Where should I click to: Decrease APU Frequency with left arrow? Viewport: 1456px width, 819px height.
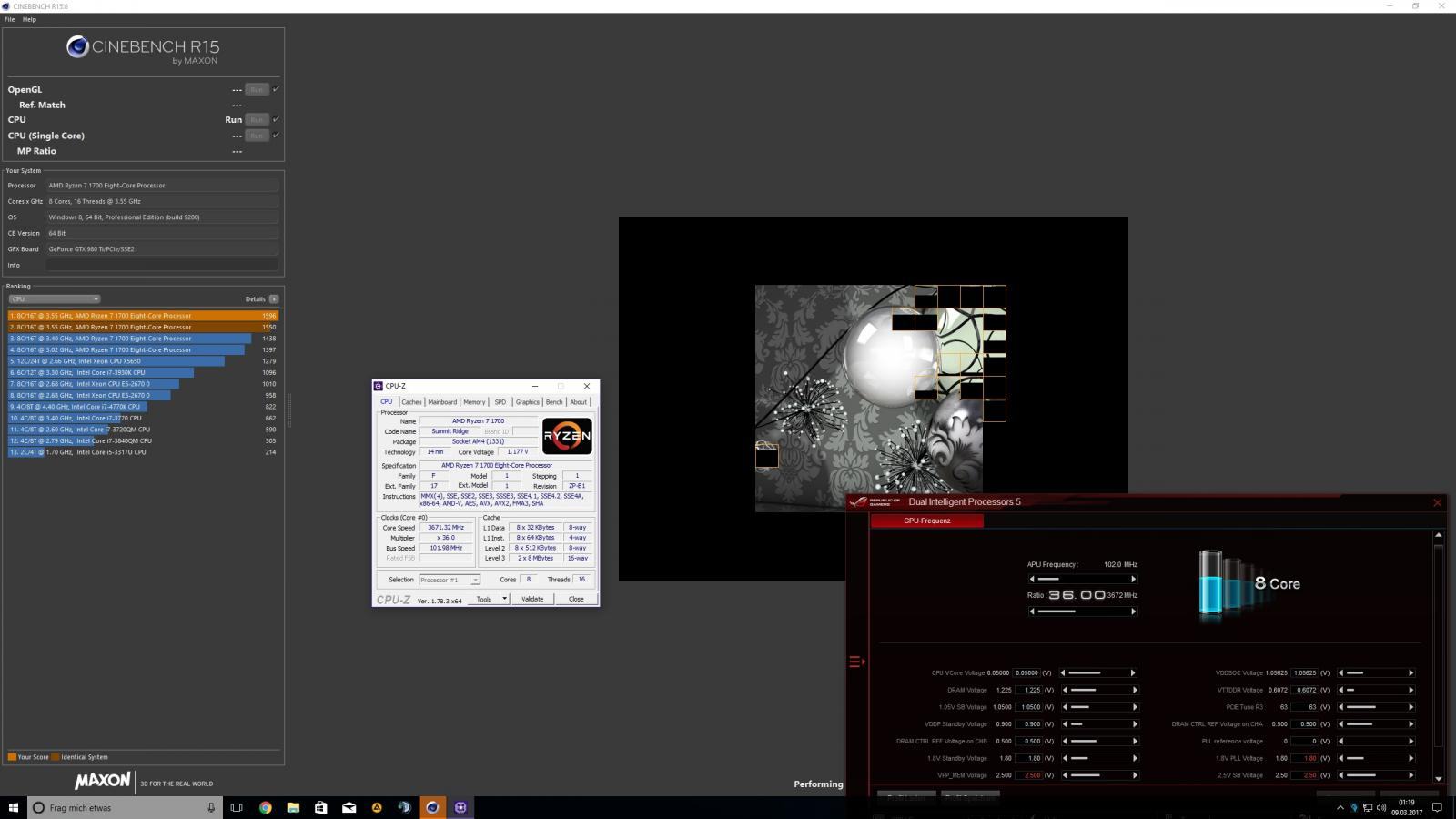point(1031,579)
